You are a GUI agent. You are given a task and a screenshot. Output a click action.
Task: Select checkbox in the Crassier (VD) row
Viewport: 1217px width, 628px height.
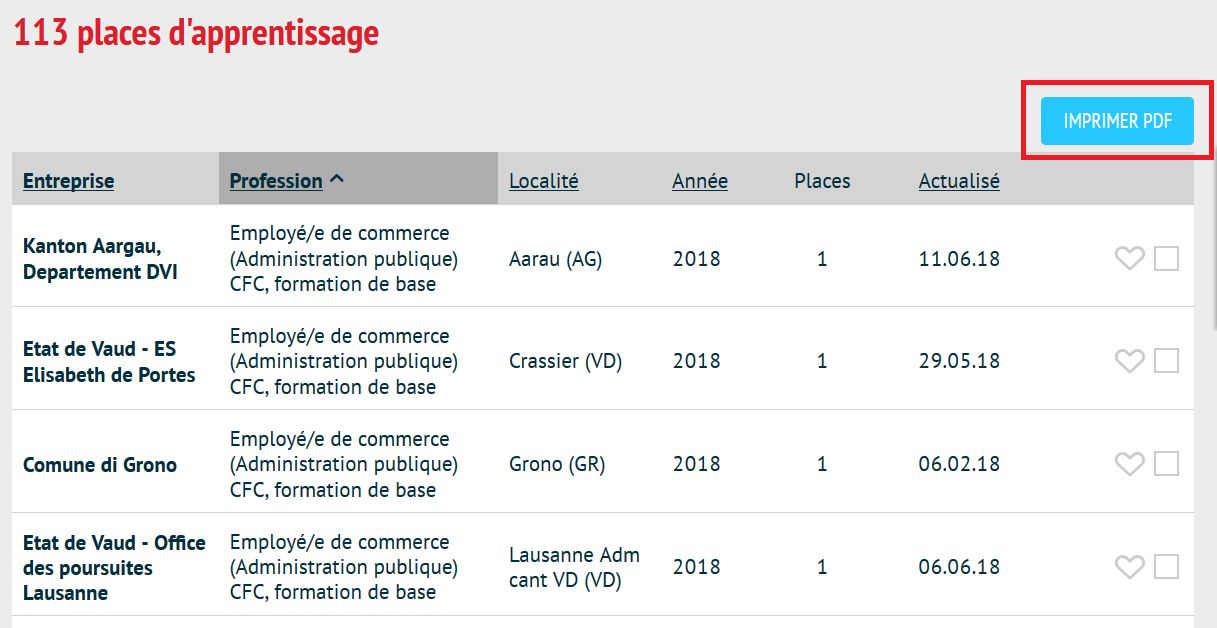click(x=1166, y=361)
